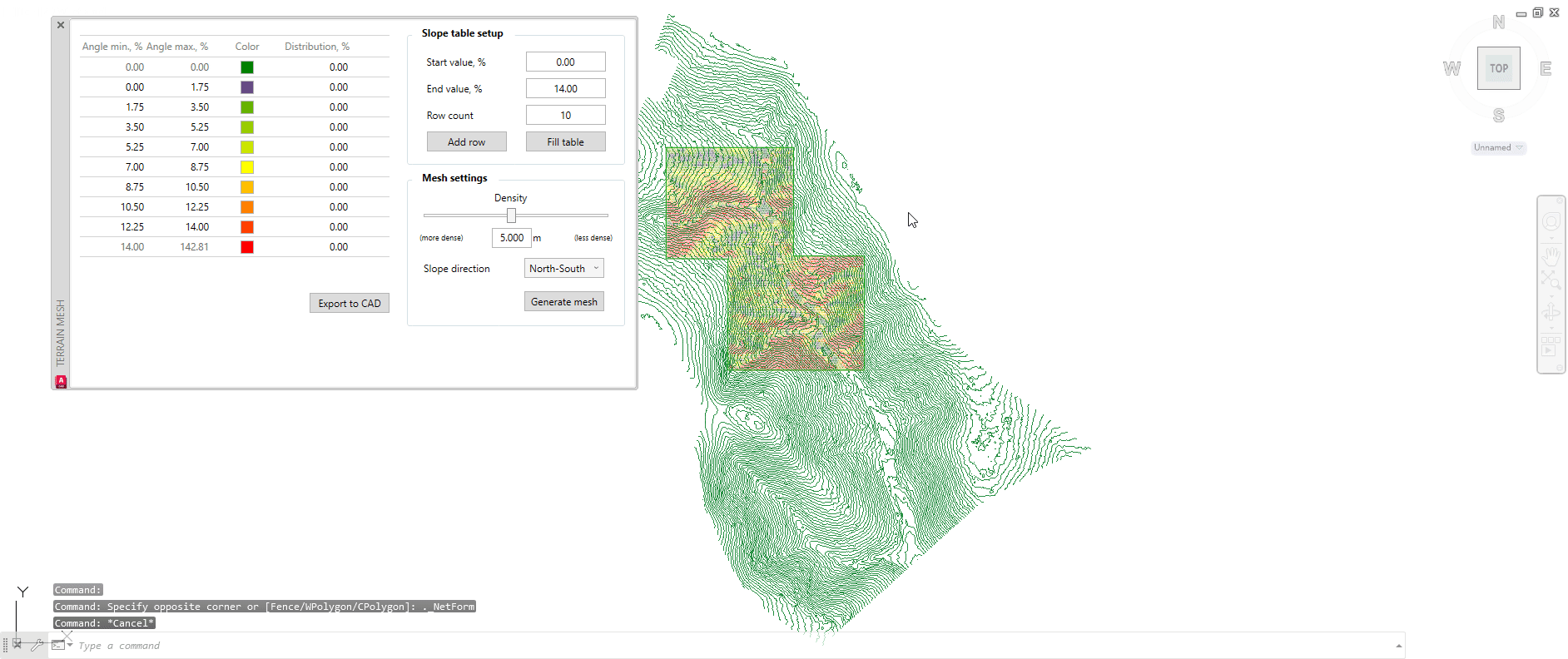
Task: Click the Fill table button
Action: [x=565, y=141]
